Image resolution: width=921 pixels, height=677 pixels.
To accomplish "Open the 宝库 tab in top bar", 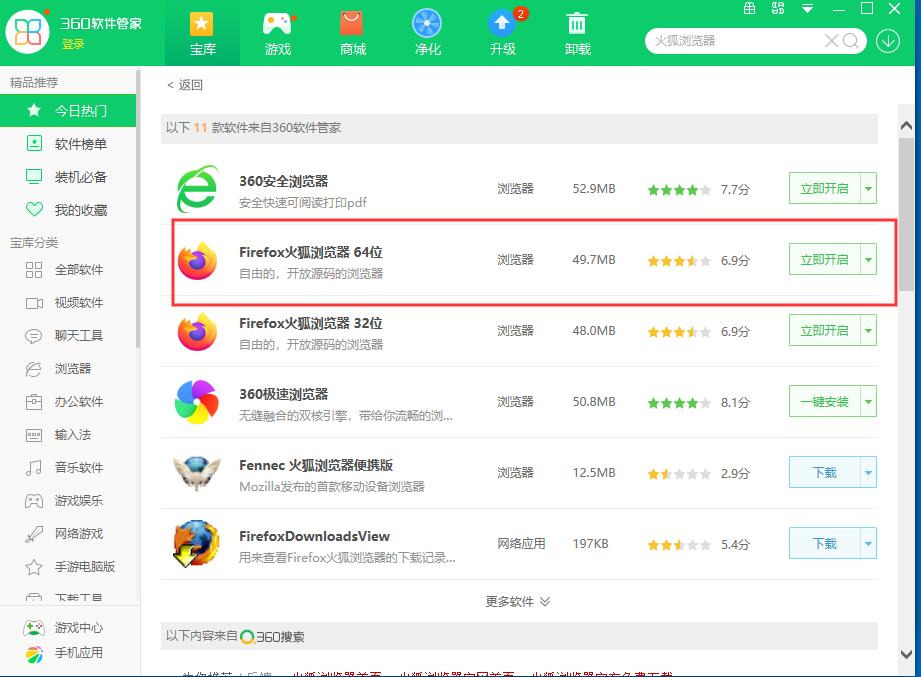I will point(202,33).
